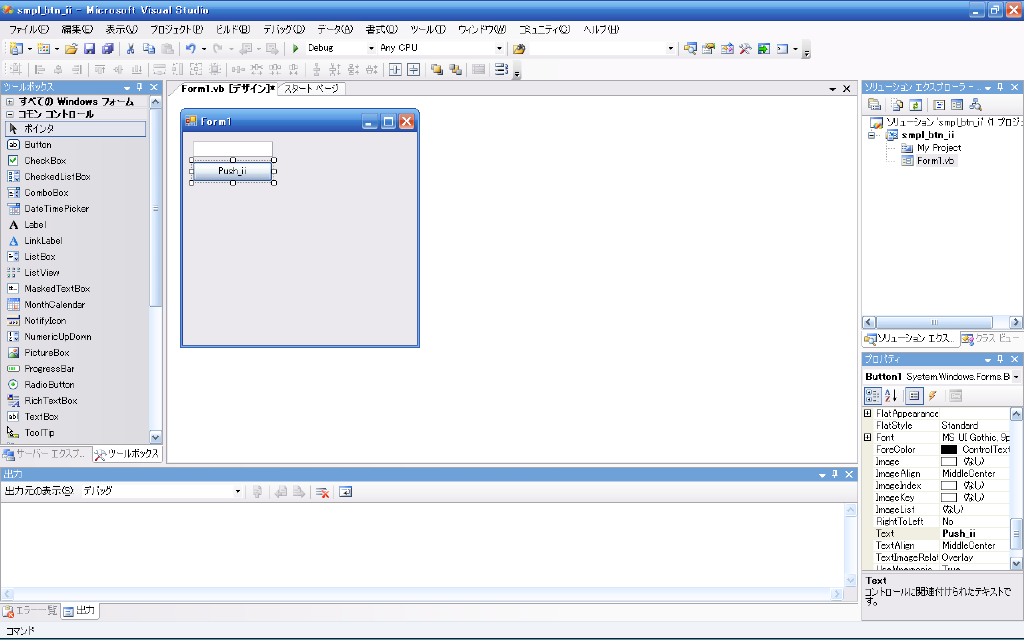Open the Object Browser from toolbar icon
The height and width of the screenshot is (640, 1024).
727,48
